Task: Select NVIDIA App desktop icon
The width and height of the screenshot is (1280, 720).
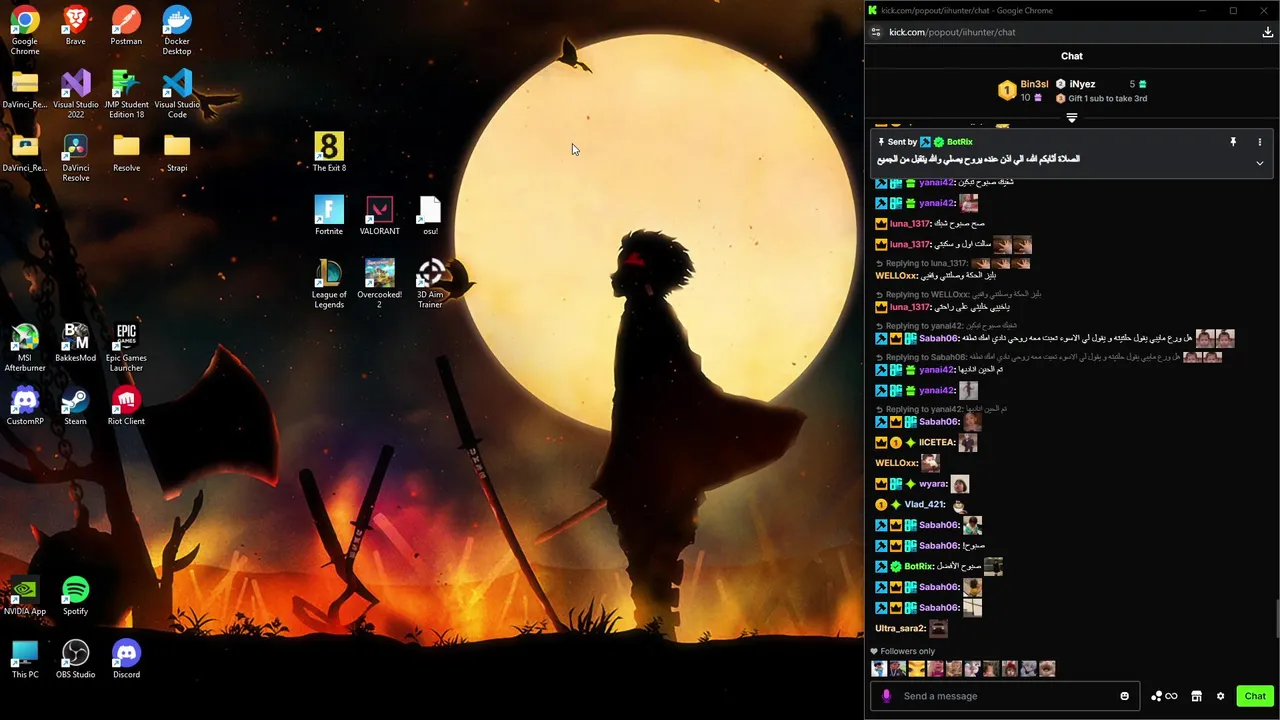Action: [25, 596]
